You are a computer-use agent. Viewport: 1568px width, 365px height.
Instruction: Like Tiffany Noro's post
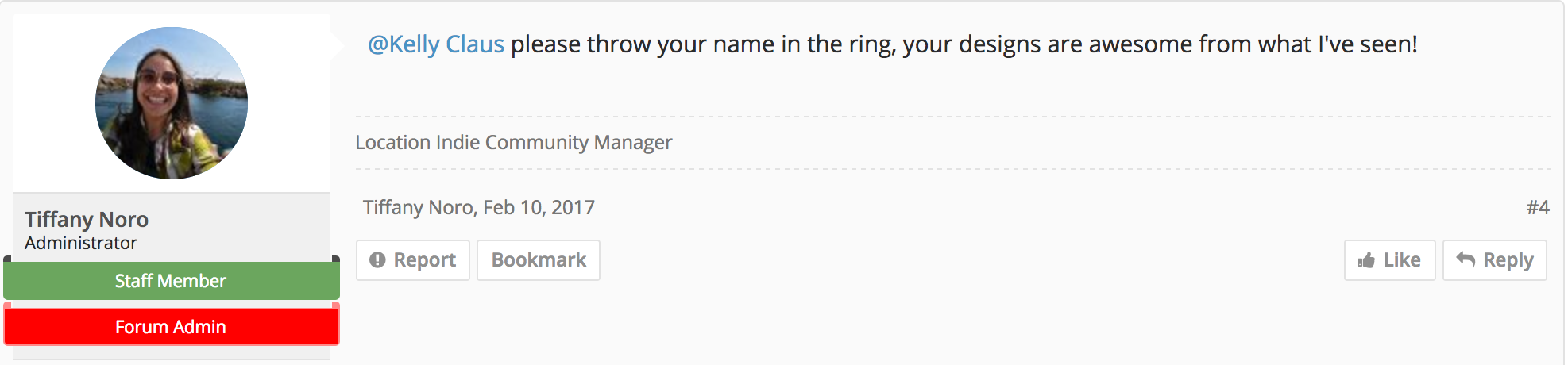coord(1390,260)
